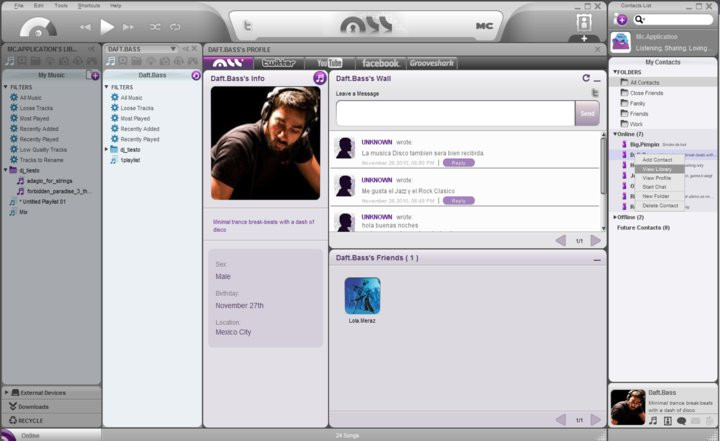Send the wall message with Send button
The height and width of the screenshot is (441, 720).
coord(587,113)
